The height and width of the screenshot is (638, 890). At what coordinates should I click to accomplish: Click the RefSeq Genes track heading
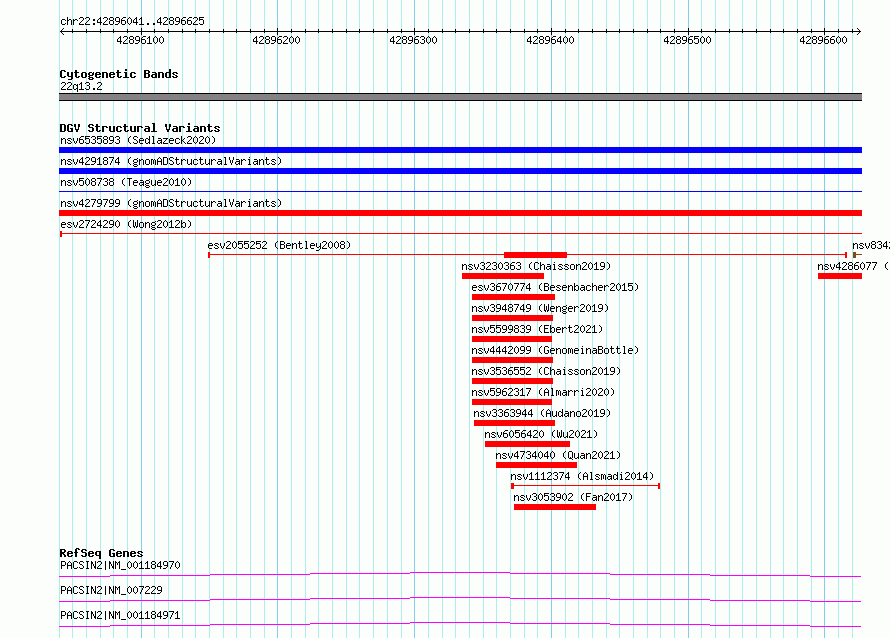point(101,553)
